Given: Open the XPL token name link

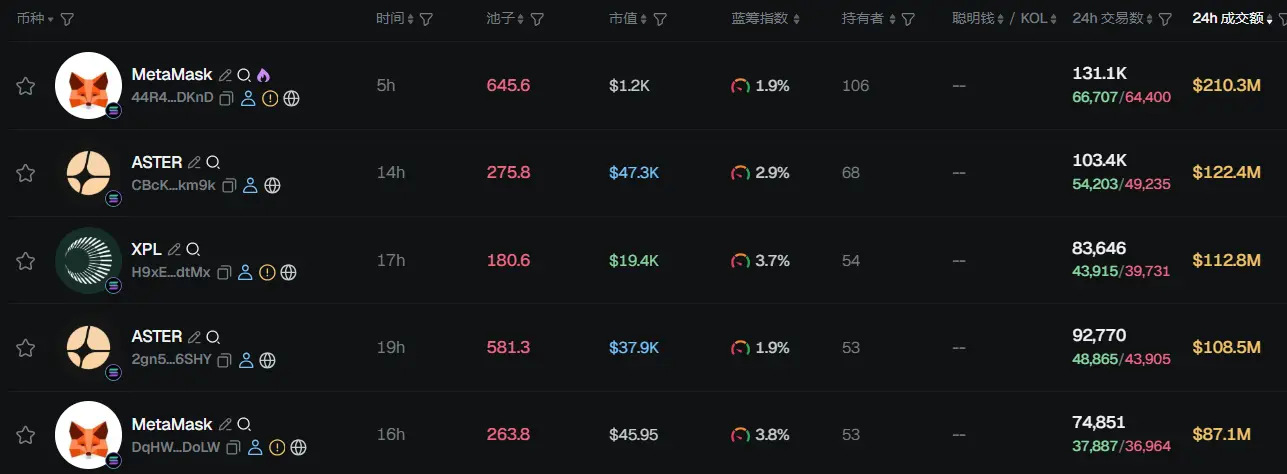Looking at the screenshot, I should tap(146, 250).
